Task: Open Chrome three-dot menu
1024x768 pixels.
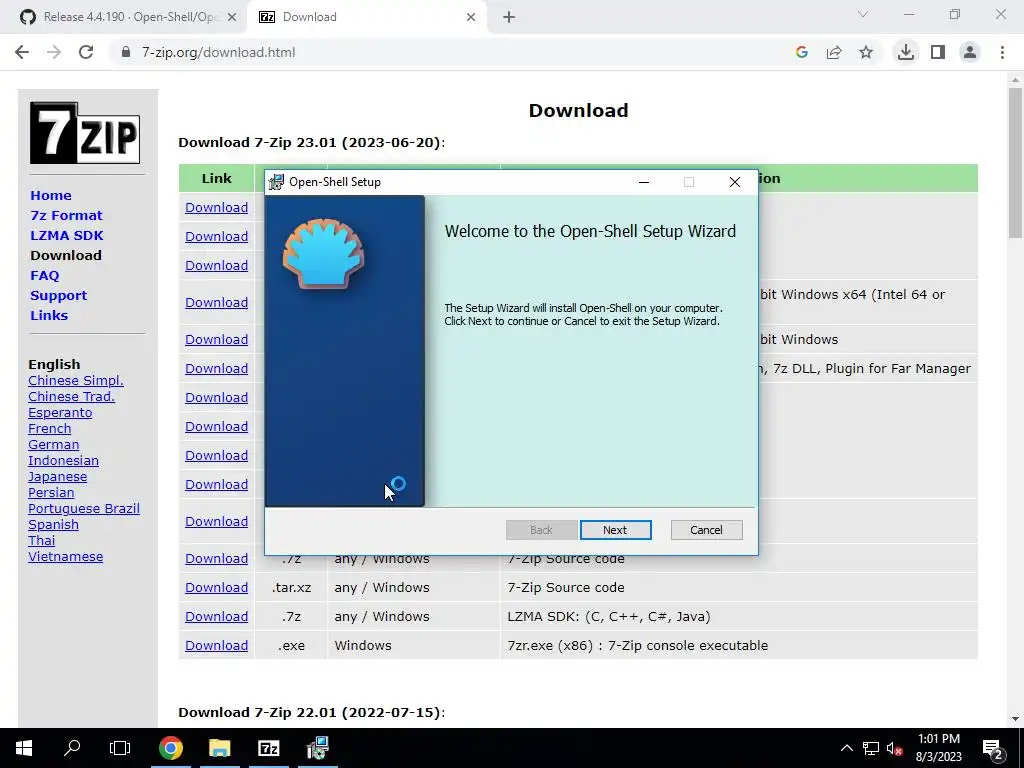Action: (1002, 52)
